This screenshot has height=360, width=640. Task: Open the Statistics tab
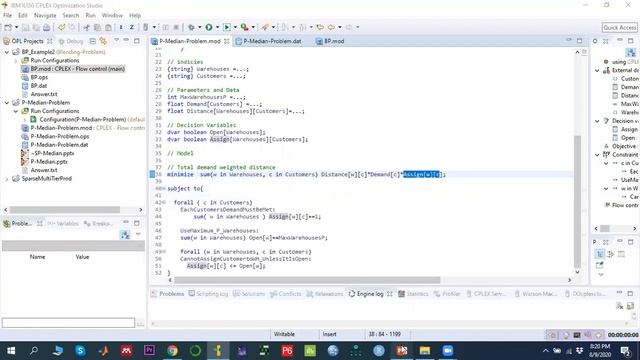(x=413, y=294)
